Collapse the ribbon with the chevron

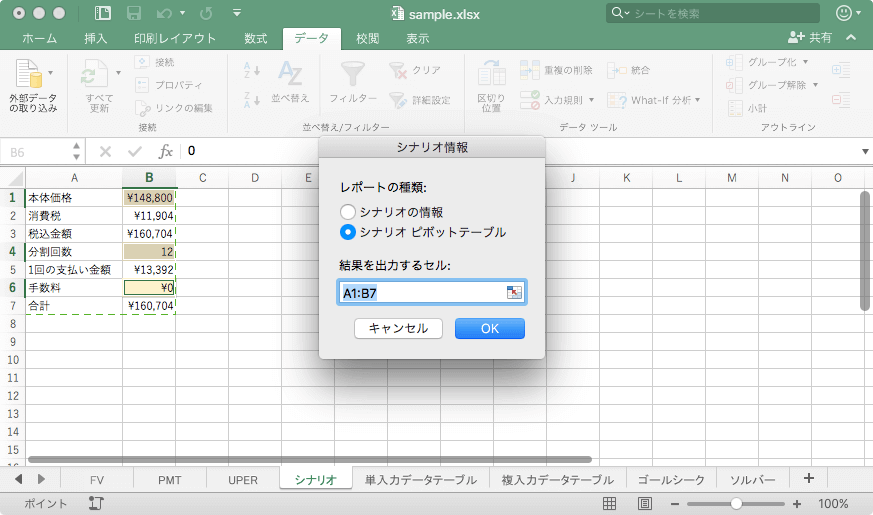(x=851, y=37)
